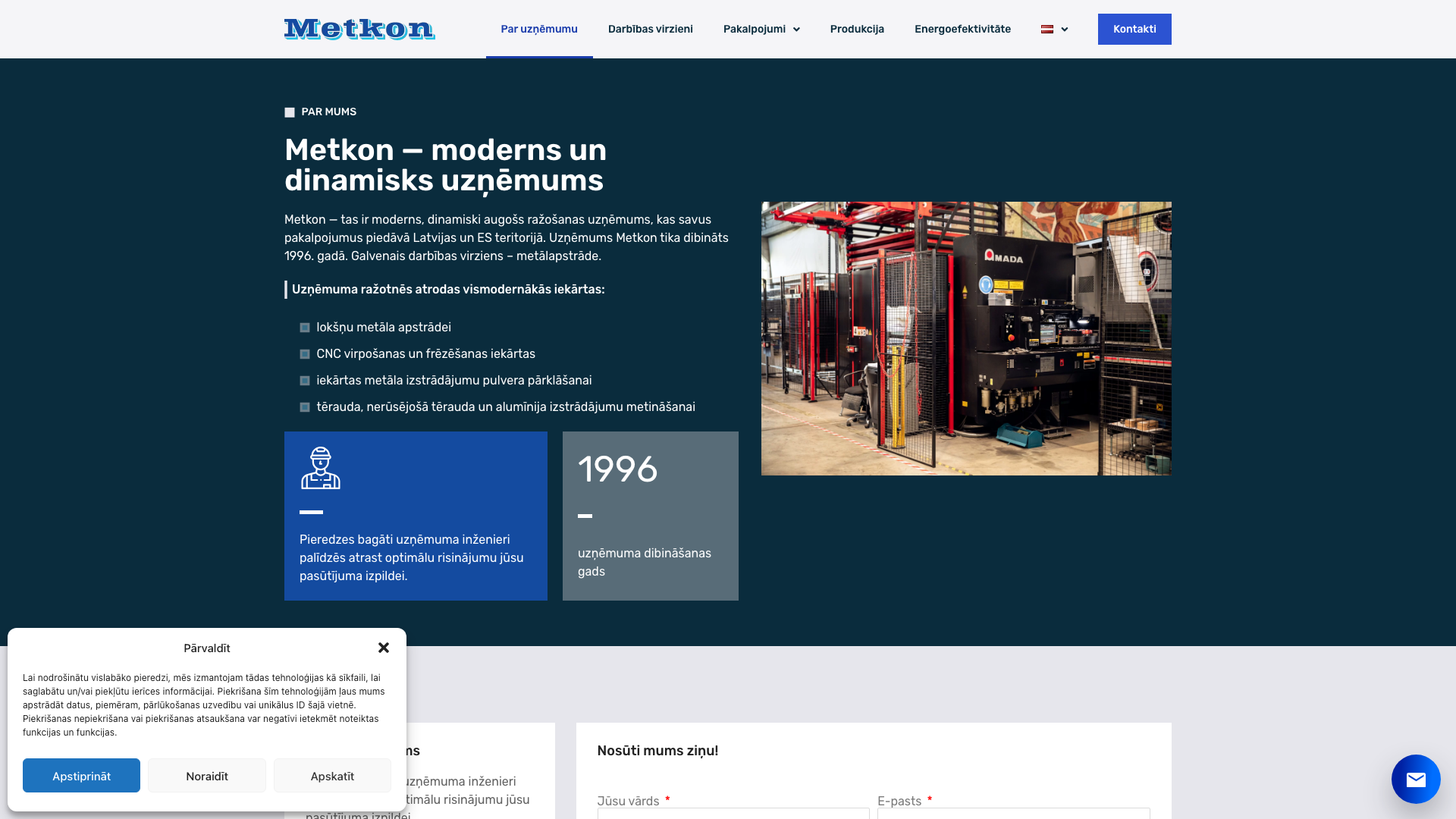This screenshot has height=819, width=1456.
Task: Click the engineer worker icon
Action: tap(321, 468)
